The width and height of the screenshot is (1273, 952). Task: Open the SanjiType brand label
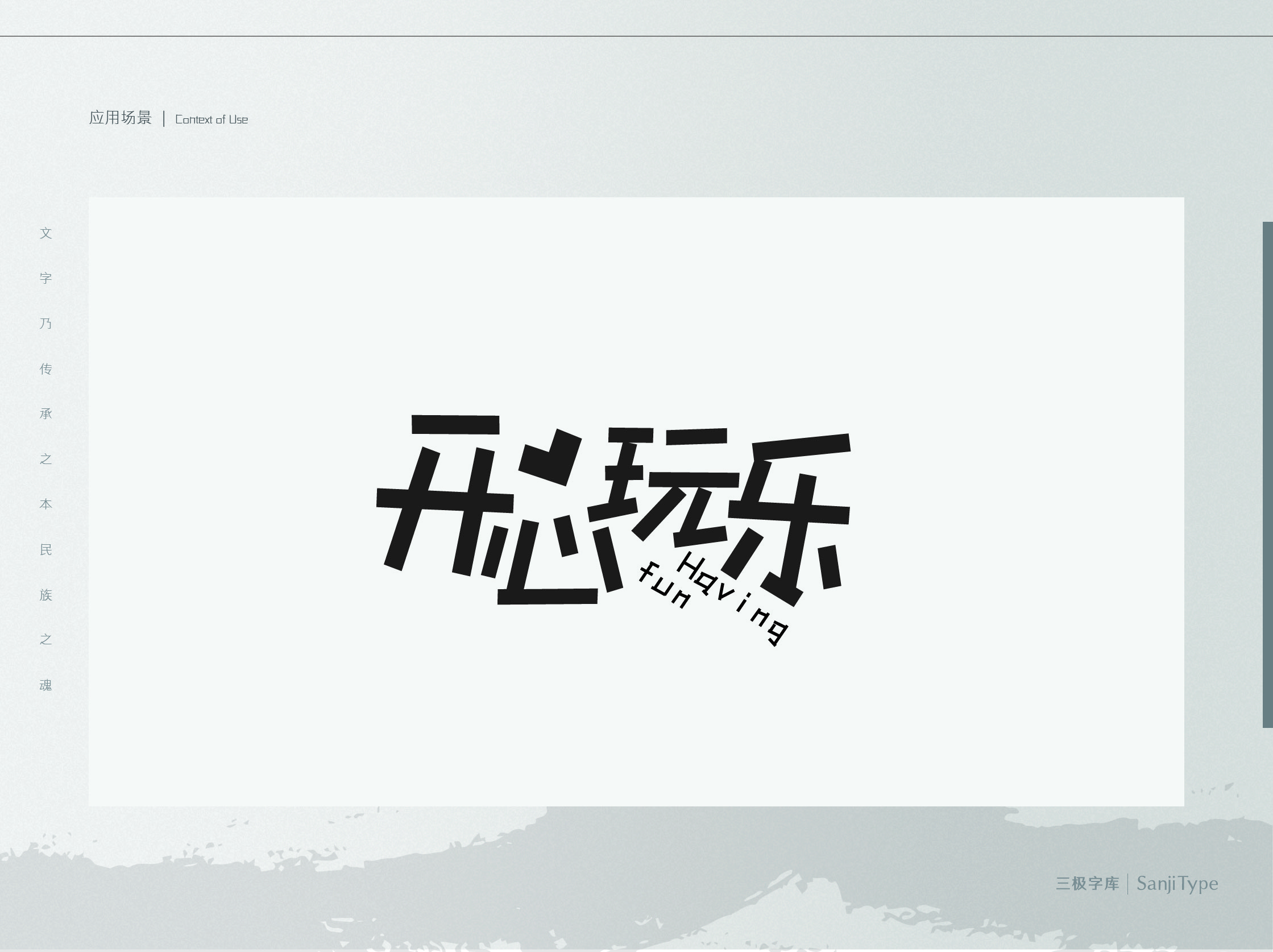pos(1177,884)
